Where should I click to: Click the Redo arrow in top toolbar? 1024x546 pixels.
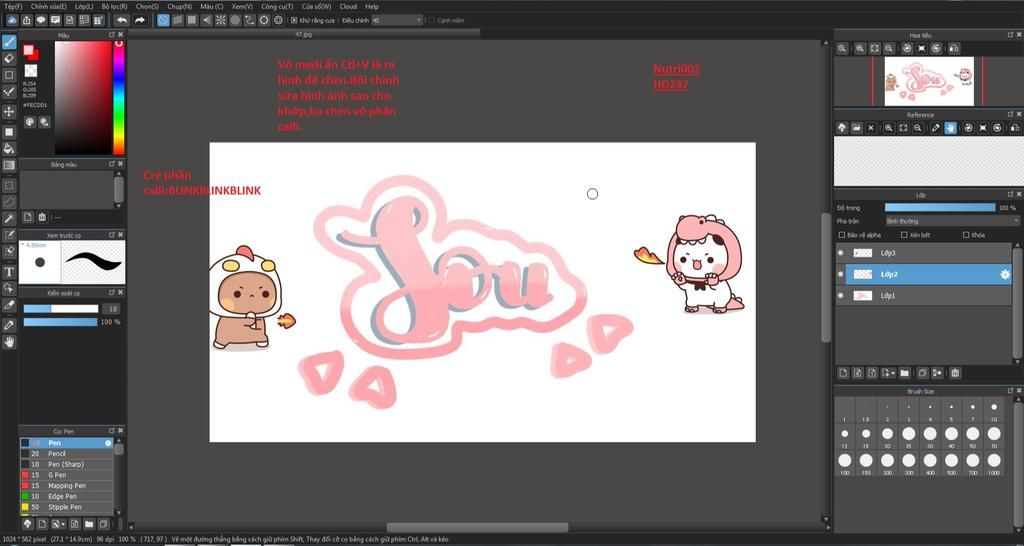[x=139, y=20]
